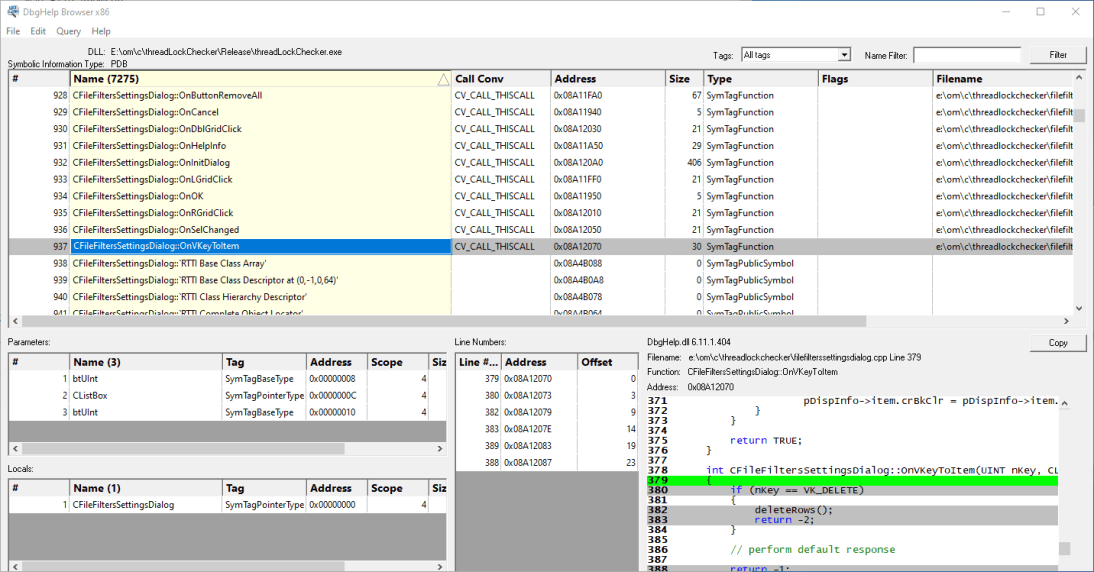The width and height of the screenshot is (1094, 572).
Task: Open the Help menu
Action: tap(100, 31)
